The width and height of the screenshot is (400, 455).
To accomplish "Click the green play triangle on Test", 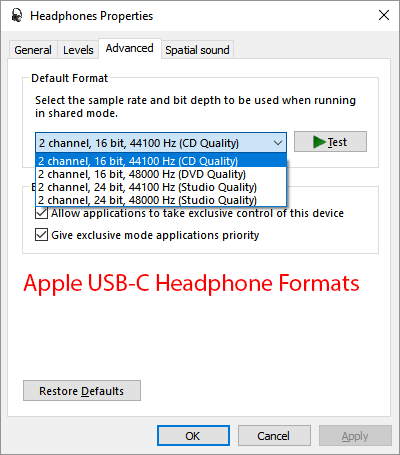I will (x=319, y=142).
